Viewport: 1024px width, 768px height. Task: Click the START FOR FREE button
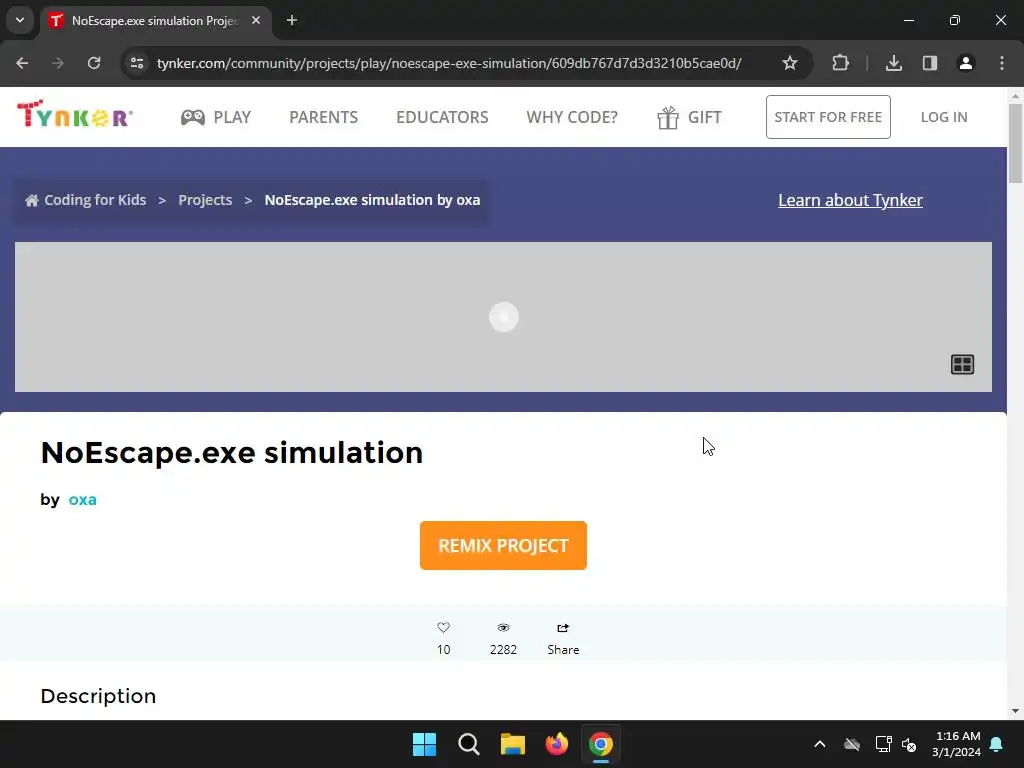pos(828,117)
